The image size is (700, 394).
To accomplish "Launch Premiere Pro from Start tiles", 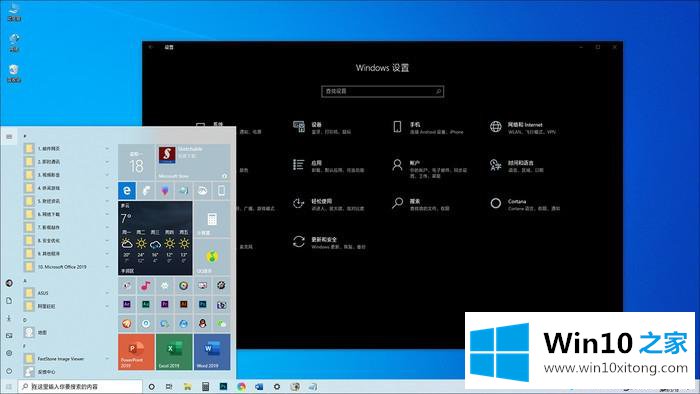I will (165, 304).
